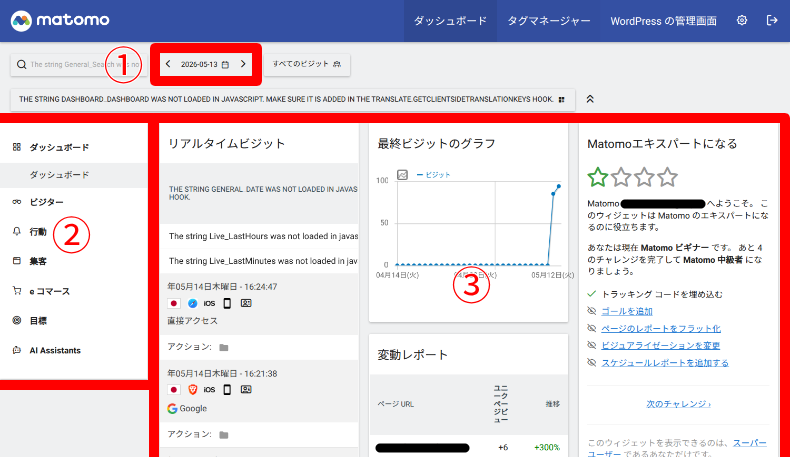Skip スケジュールレポート challenge eye icon
Image resolution: width=790 pixels, height=457 pixels.
592,362
